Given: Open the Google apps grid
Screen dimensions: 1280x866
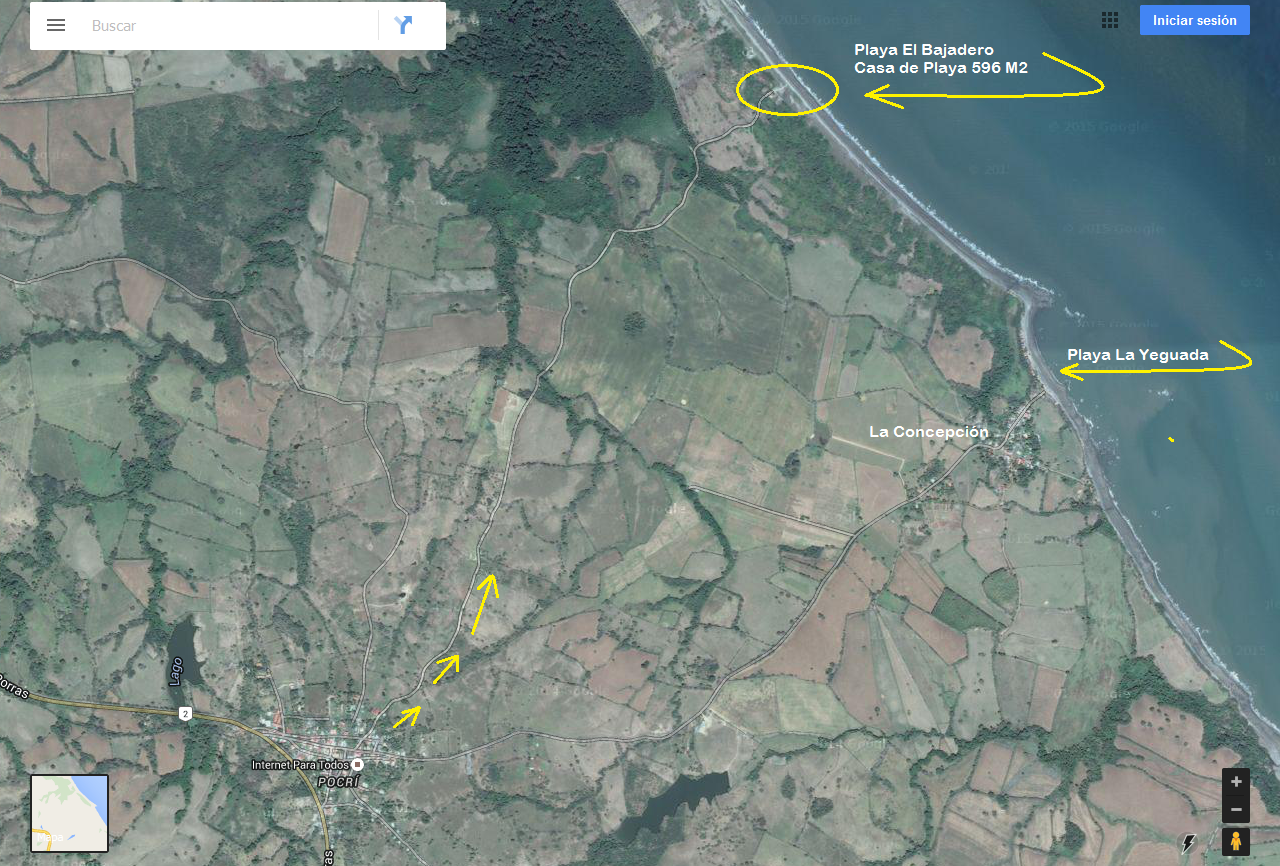Looking at the screenshot, I should click(x=1109, y=20).
